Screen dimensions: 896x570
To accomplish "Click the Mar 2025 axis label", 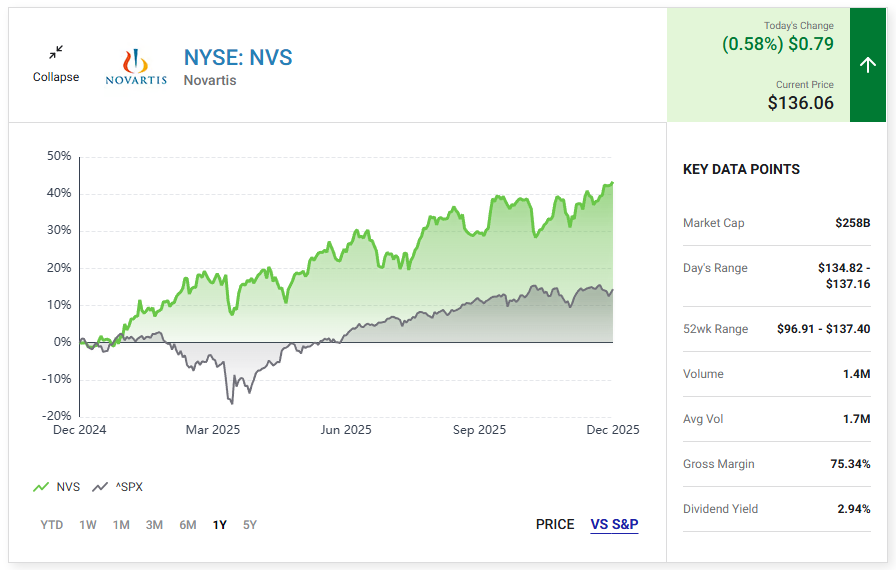I will (x=213, y=430).
